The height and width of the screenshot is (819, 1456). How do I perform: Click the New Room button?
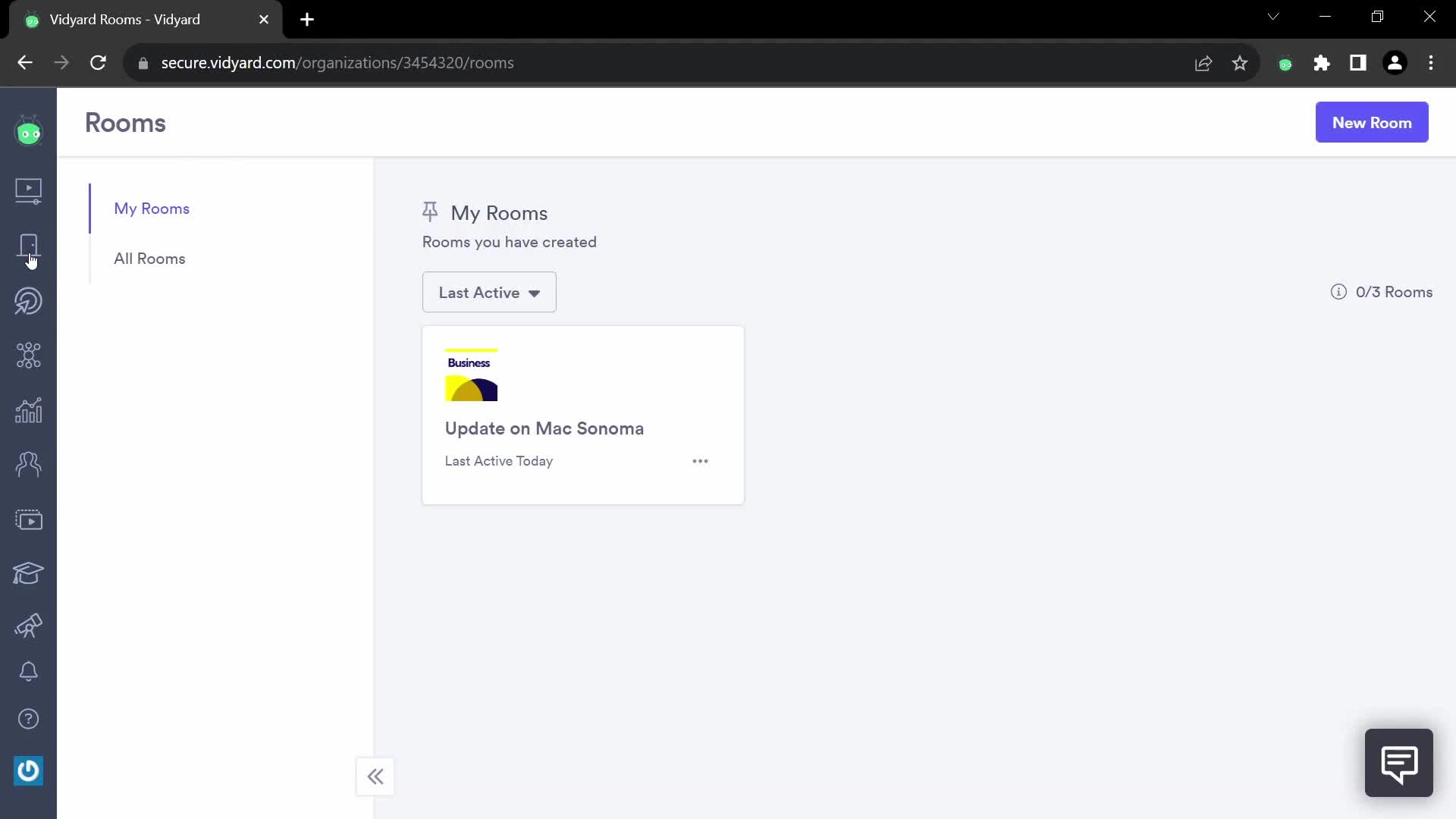(x=1372, y=121)
